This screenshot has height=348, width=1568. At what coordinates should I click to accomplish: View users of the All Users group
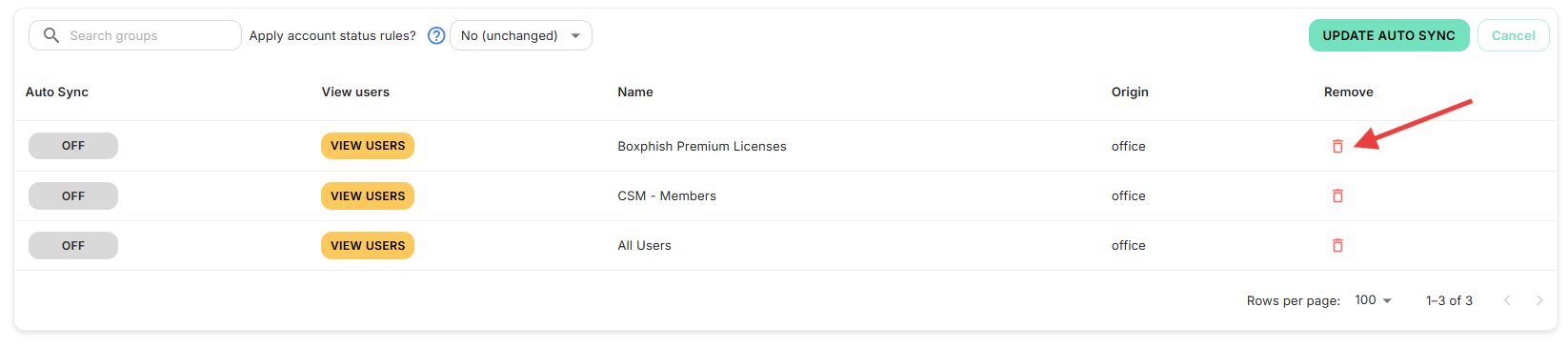click(x=368, y=245)
